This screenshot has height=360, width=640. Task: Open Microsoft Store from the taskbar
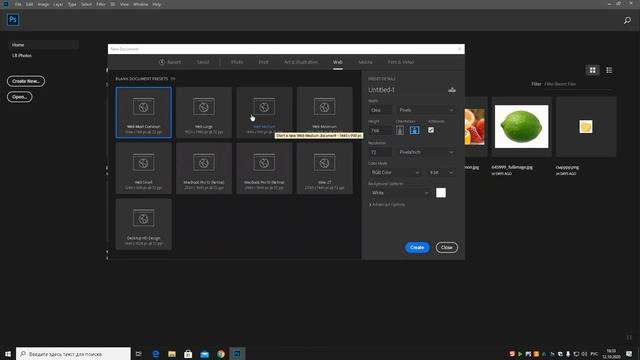188,354
